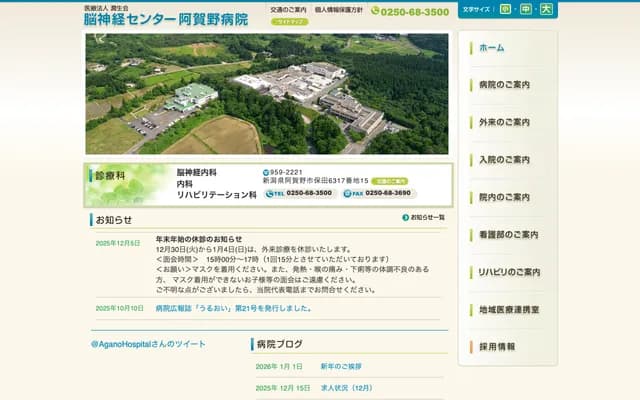Select the large font size button (大)
Viewport: 640px width, 400px height.
(x=546, y=10)
